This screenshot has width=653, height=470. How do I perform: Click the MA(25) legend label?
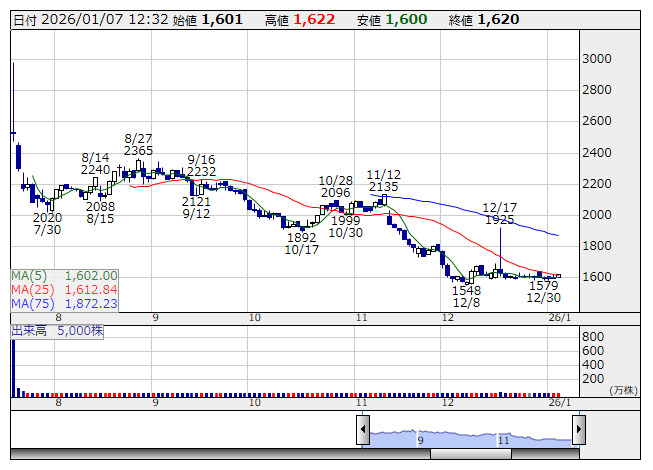(28, 290)
